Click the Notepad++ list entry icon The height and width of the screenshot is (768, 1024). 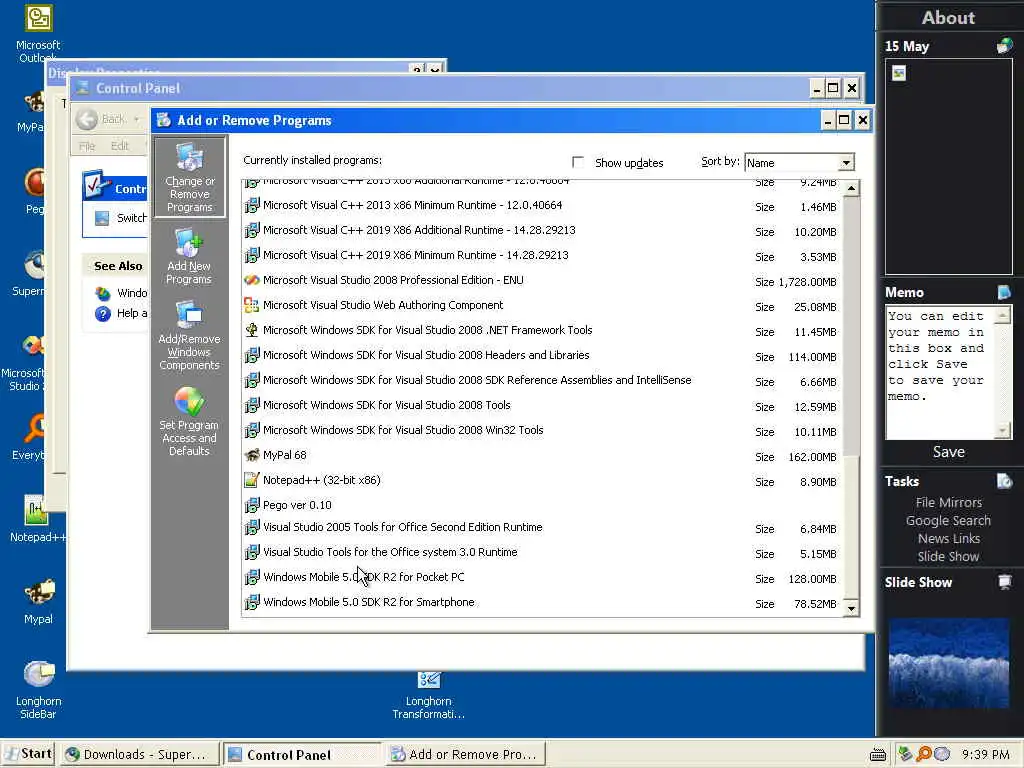pos(251,480)
